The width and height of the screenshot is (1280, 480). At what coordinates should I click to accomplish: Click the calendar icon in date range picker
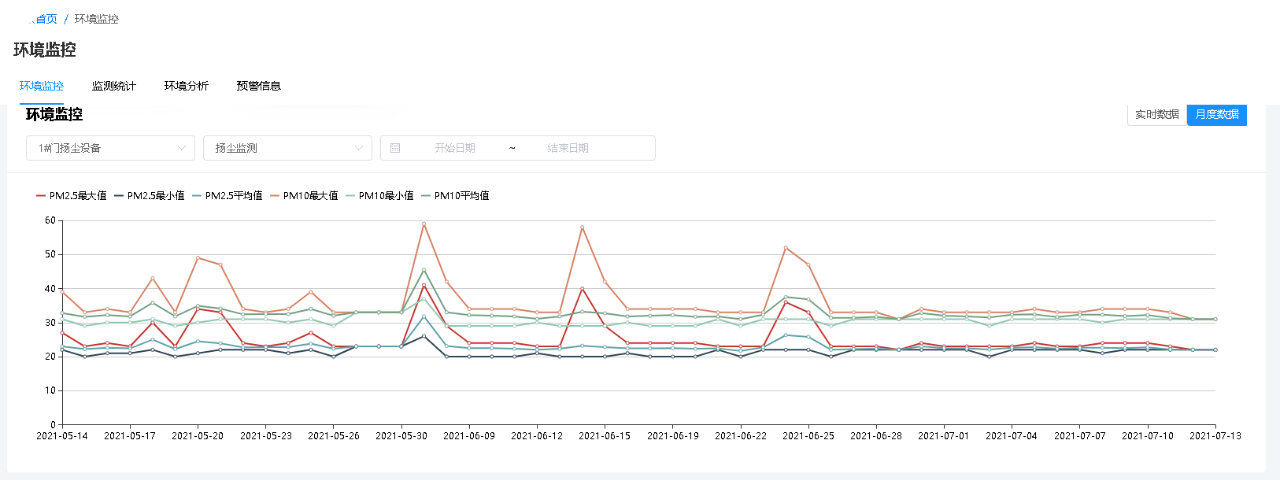click(x=395, y=148)
